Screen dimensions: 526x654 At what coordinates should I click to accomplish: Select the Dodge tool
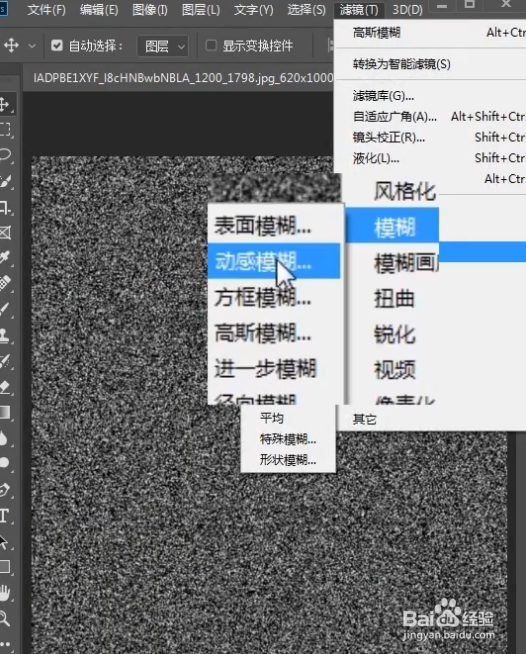[x=4, y=463]
